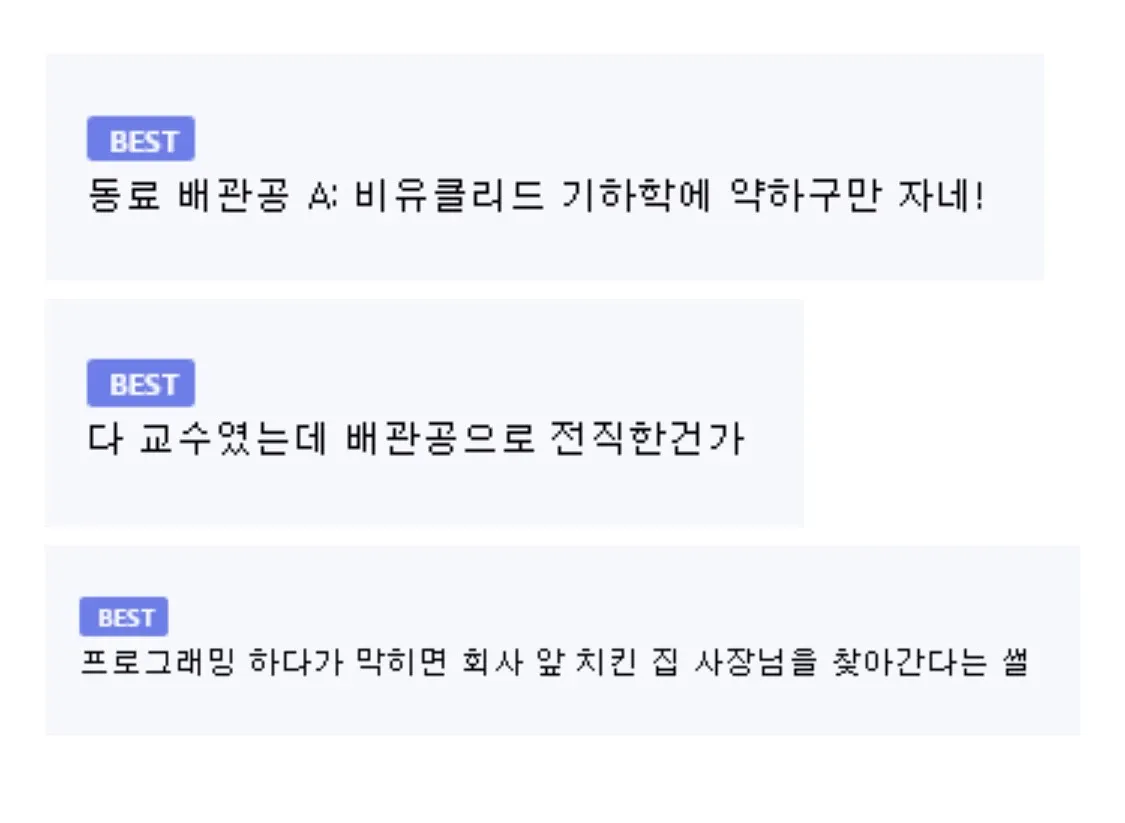Click 썰 at the end of third comment
The width and height of the screenshot is (1125, 823).
click(x=1016, y=662)
